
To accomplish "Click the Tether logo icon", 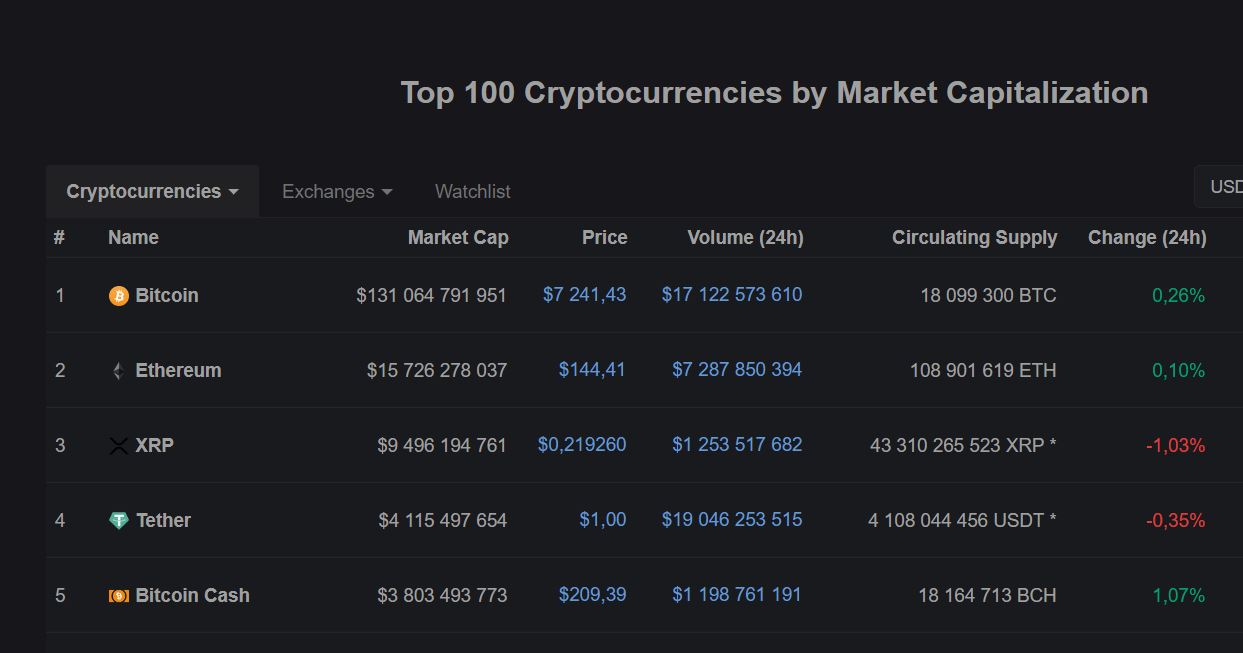I will pos(119,521).
